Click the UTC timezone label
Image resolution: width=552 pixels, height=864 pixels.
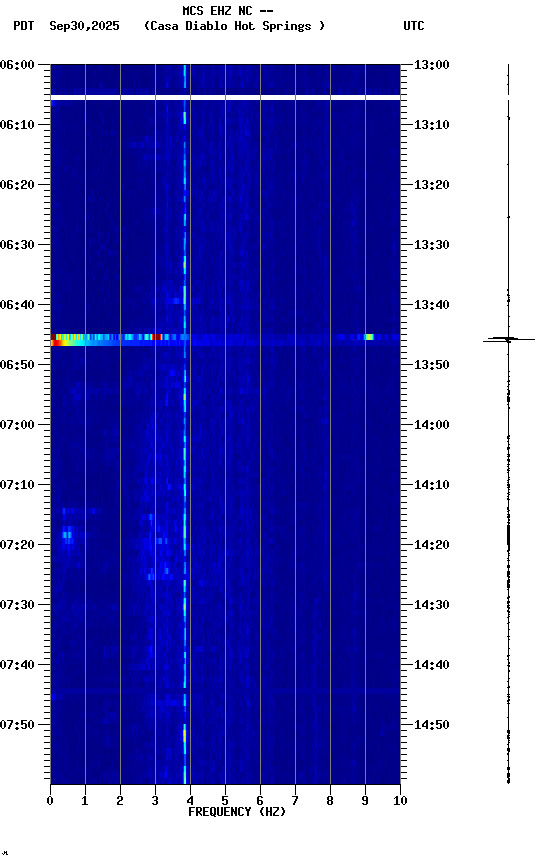(414, 26)
